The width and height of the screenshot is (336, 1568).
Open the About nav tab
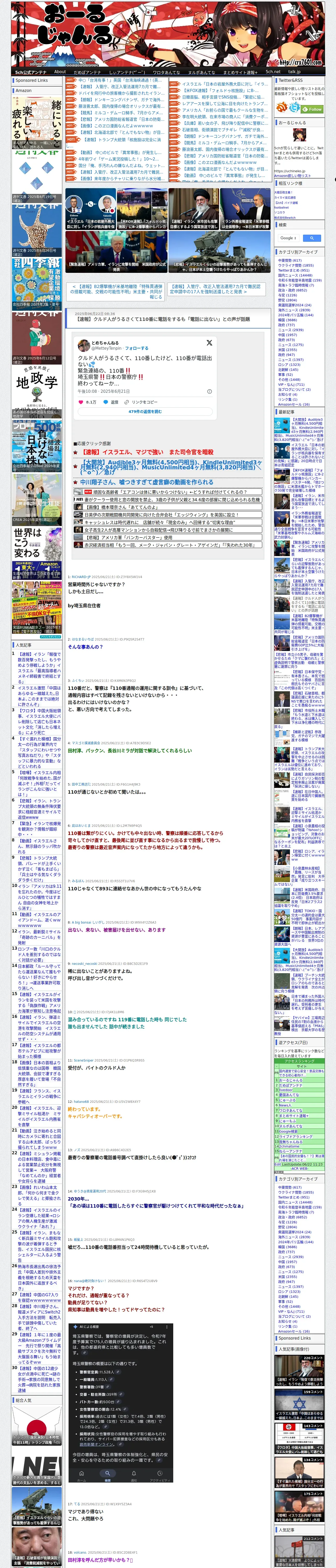(60, 72)
